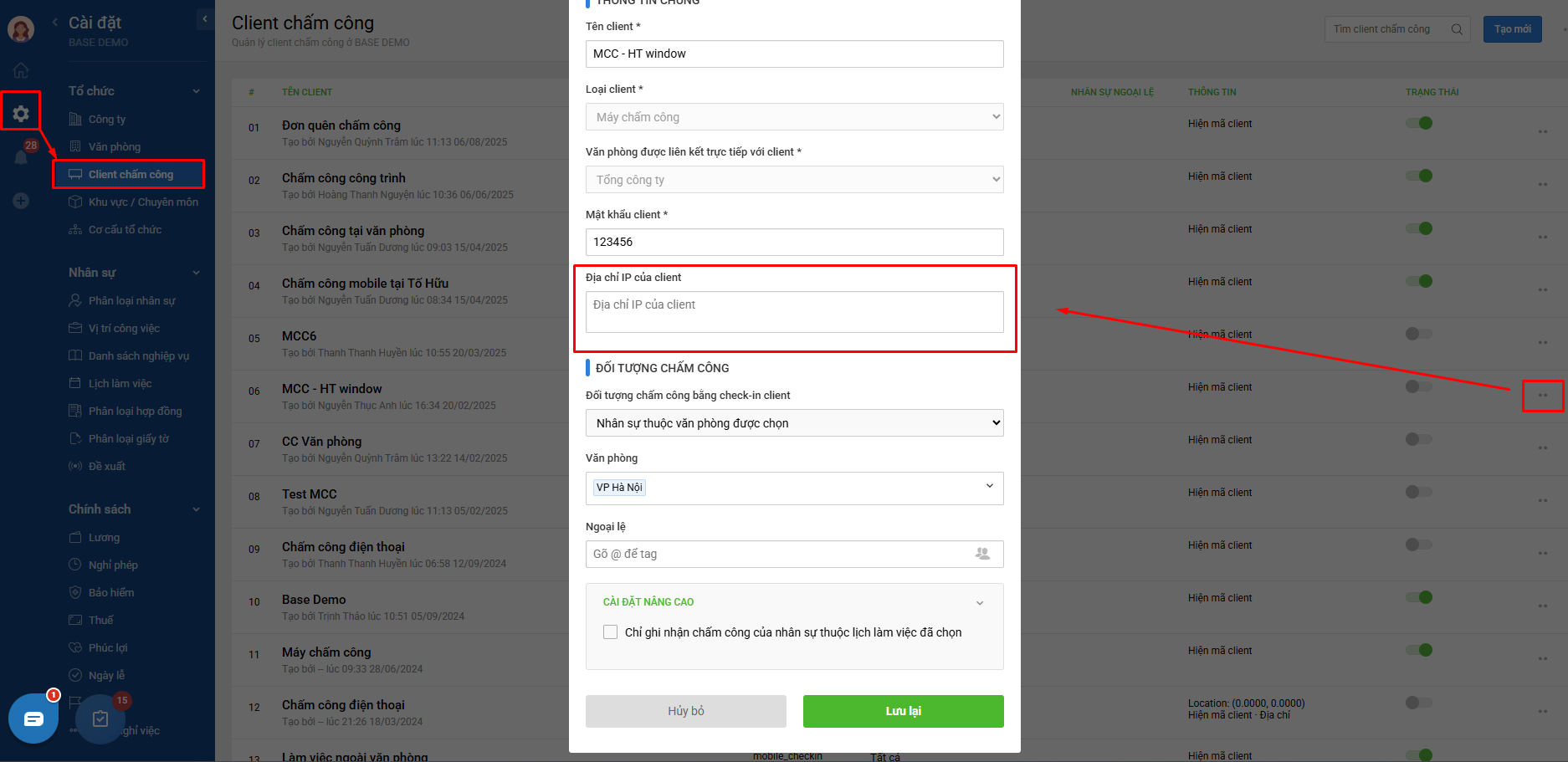Viewport: 1568px width, 762px height.
Task: Click Hủy bỏ button
Action: (x=686, y=711)
